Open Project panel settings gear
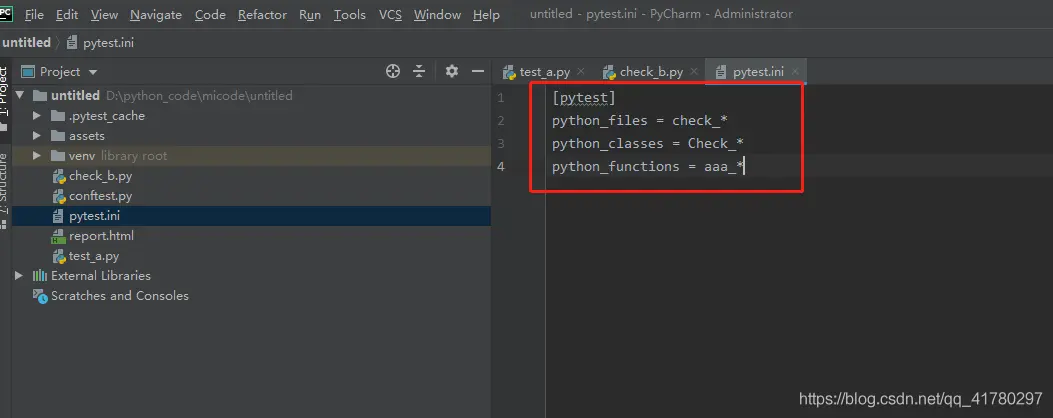The width and height of the screenshot is (1053, 418). [x=452, y=71]
